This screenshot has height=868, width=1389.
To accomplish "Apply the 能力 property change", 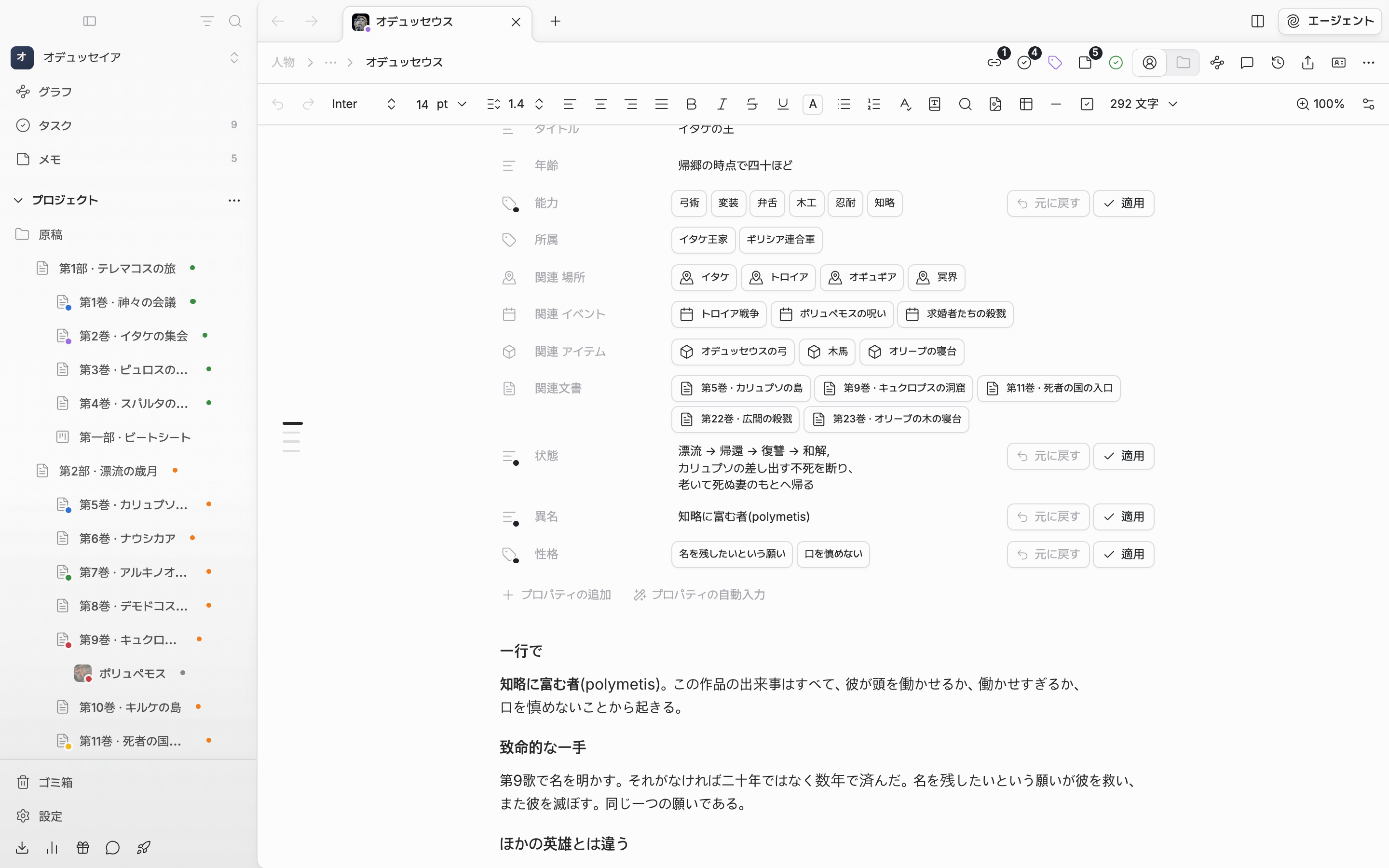I will tap(1123, 203).
